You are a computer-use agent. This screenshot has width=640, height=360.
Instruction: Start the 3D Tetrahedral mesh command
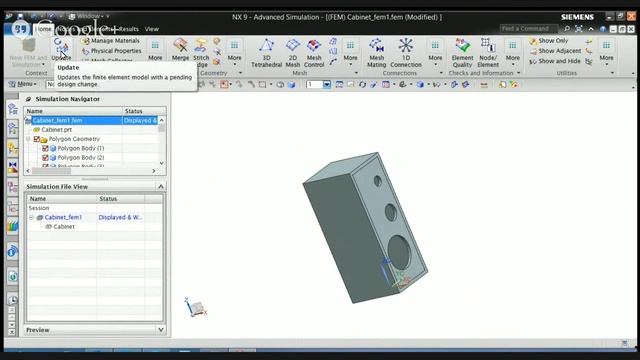click(x=266, y=53)
